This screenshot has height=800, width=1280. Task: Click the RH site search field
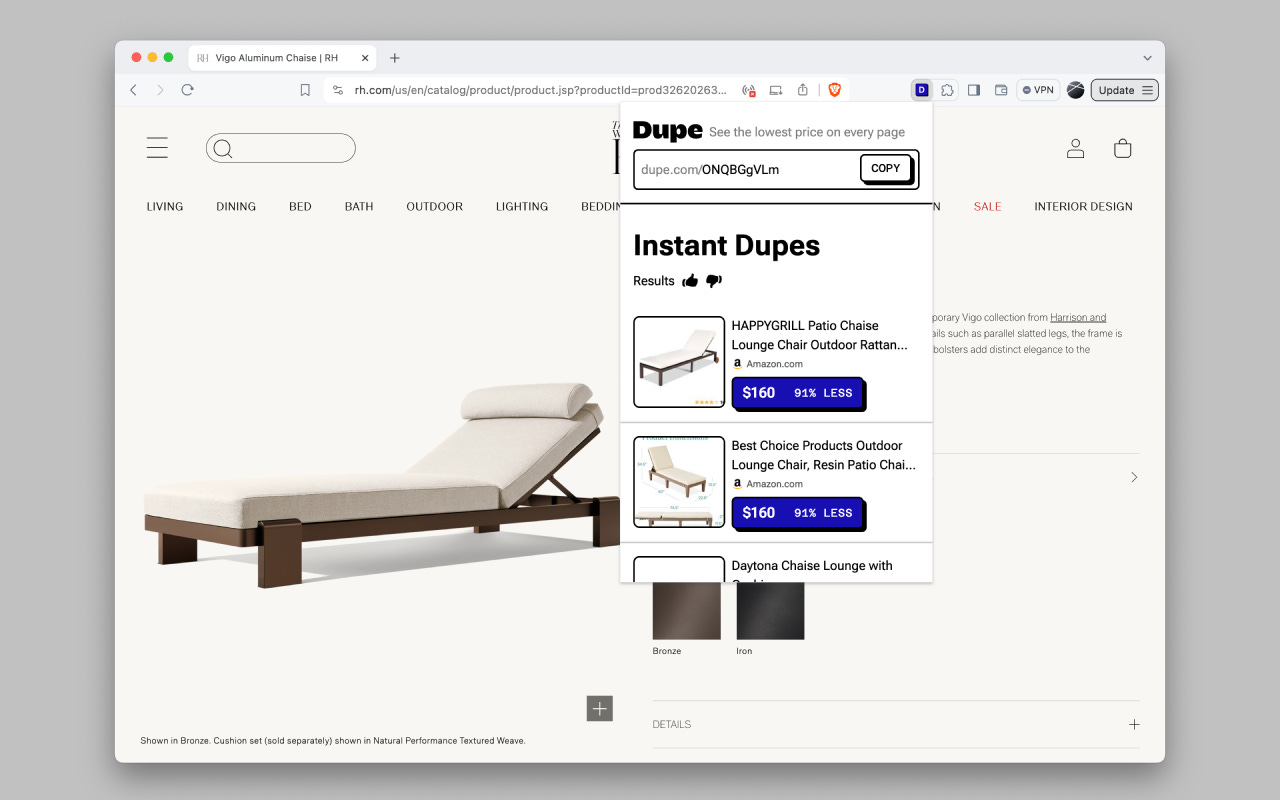[x=281, y=148]
